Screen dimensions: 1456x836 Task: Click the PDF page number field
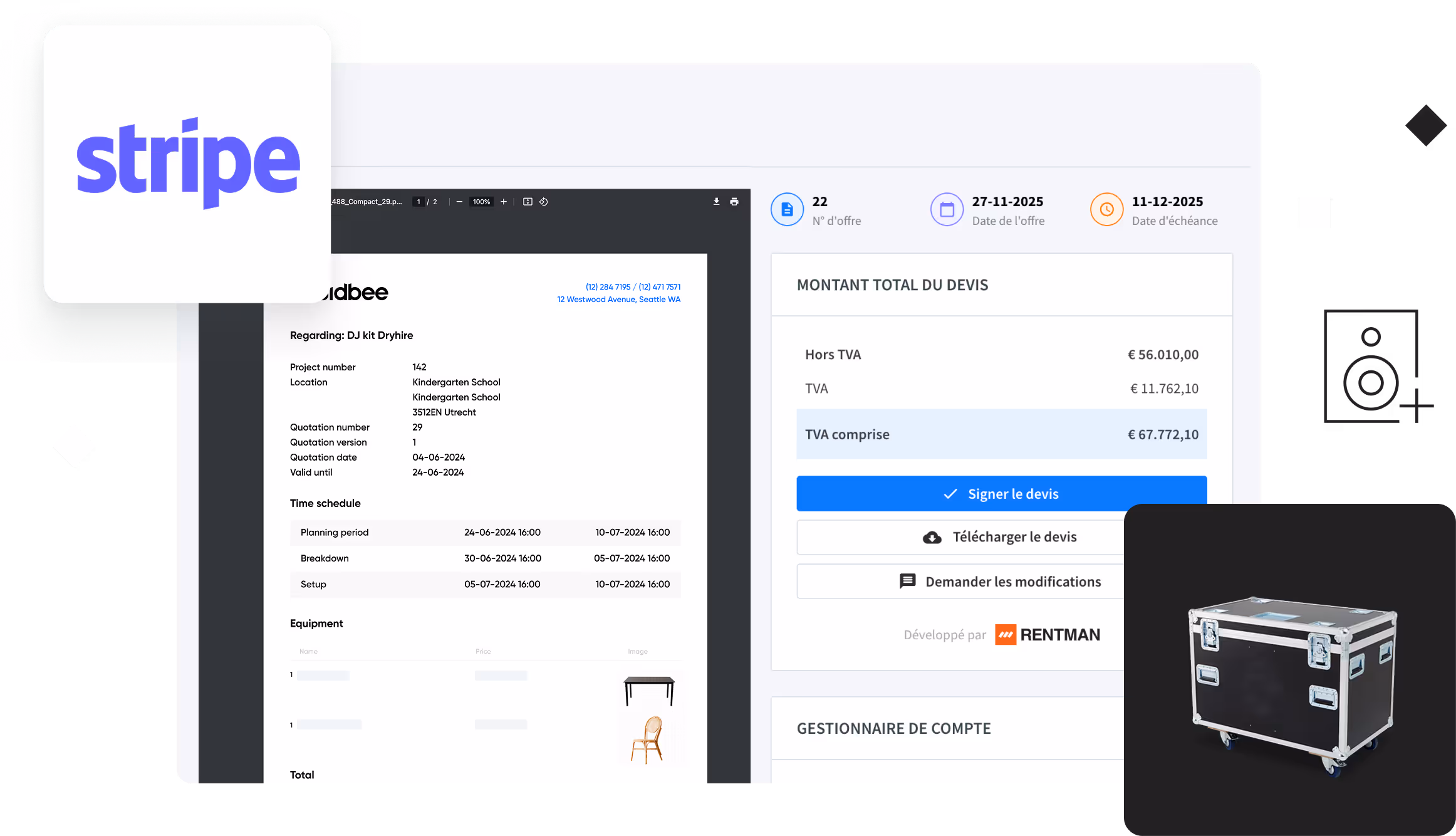(419, 202)
